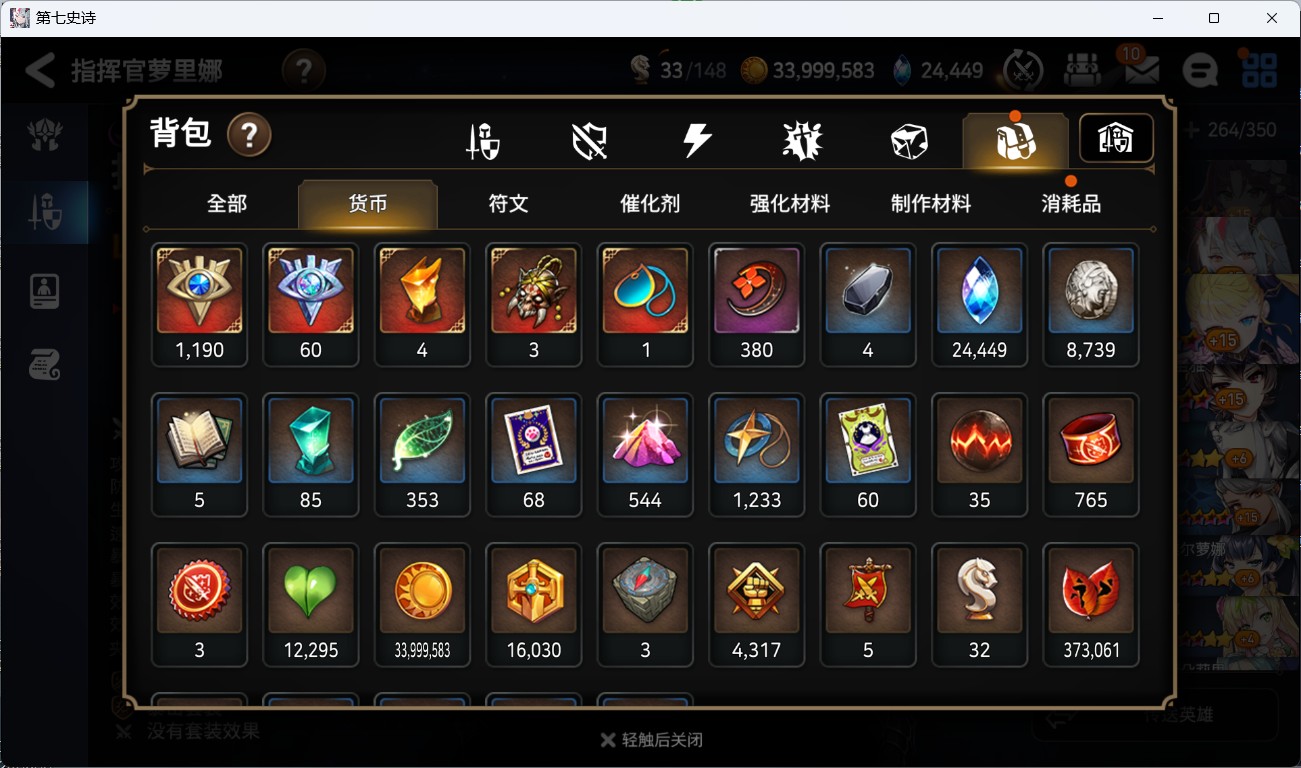Select the dice category icon
1301x768 pixels.
pos(909,141)
